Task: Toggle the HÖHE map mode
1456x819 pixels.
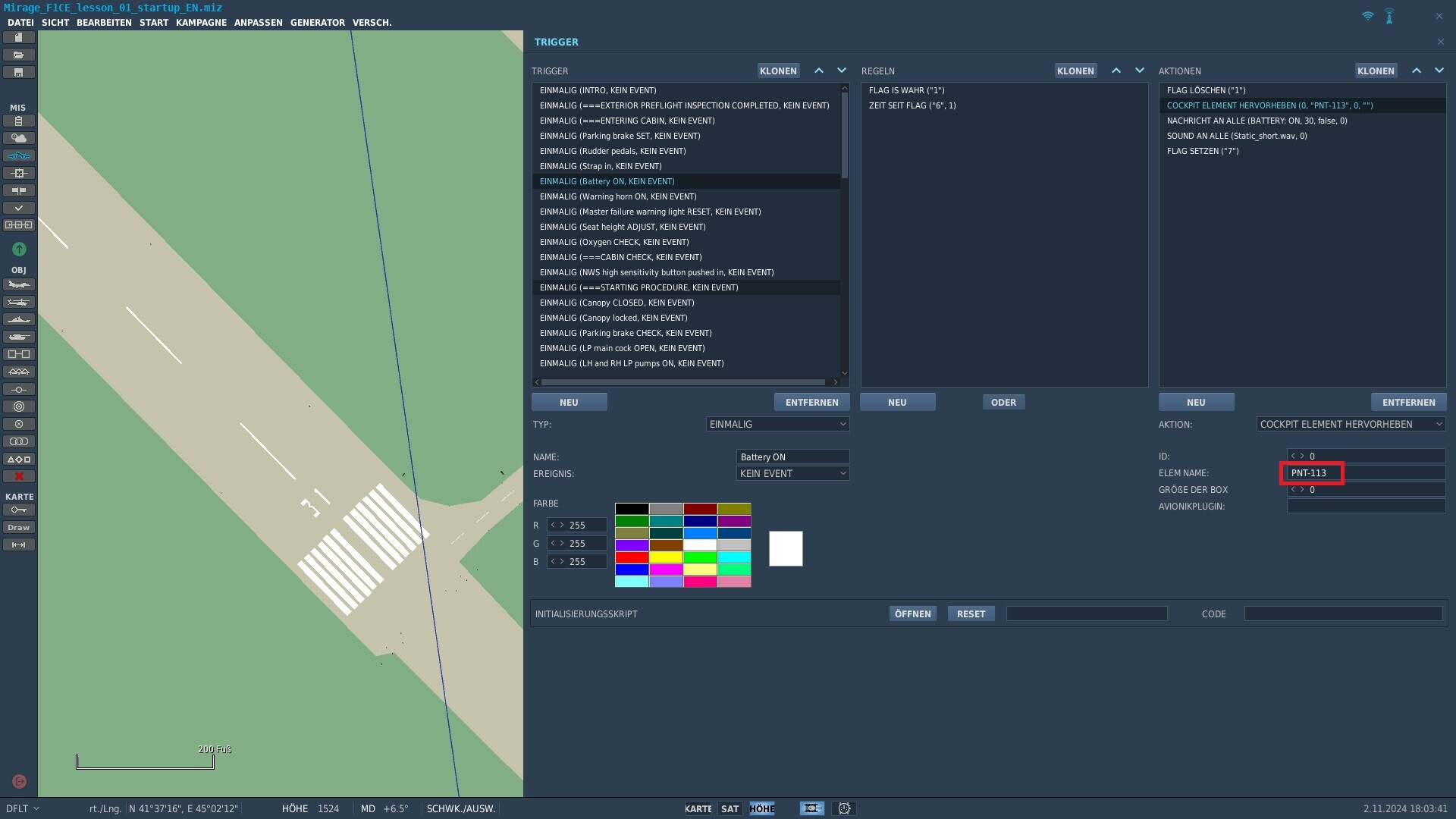Action: point(762,809)
